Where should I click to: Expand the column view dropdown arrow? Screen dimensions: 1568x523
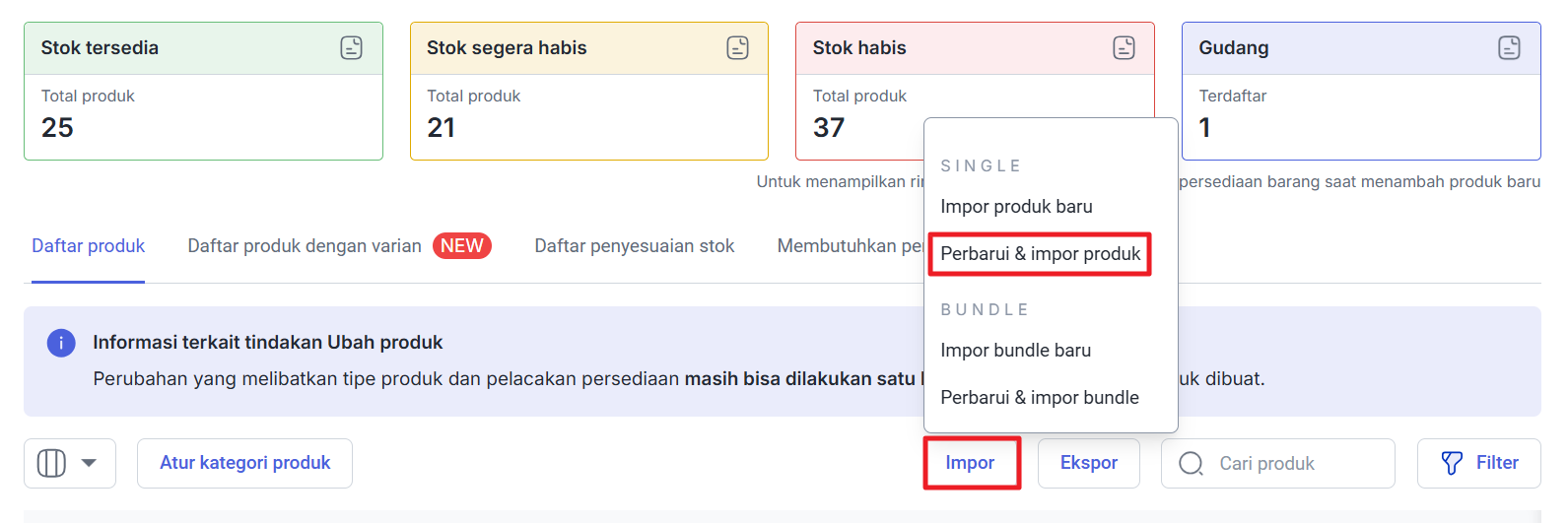coord(89,463)
